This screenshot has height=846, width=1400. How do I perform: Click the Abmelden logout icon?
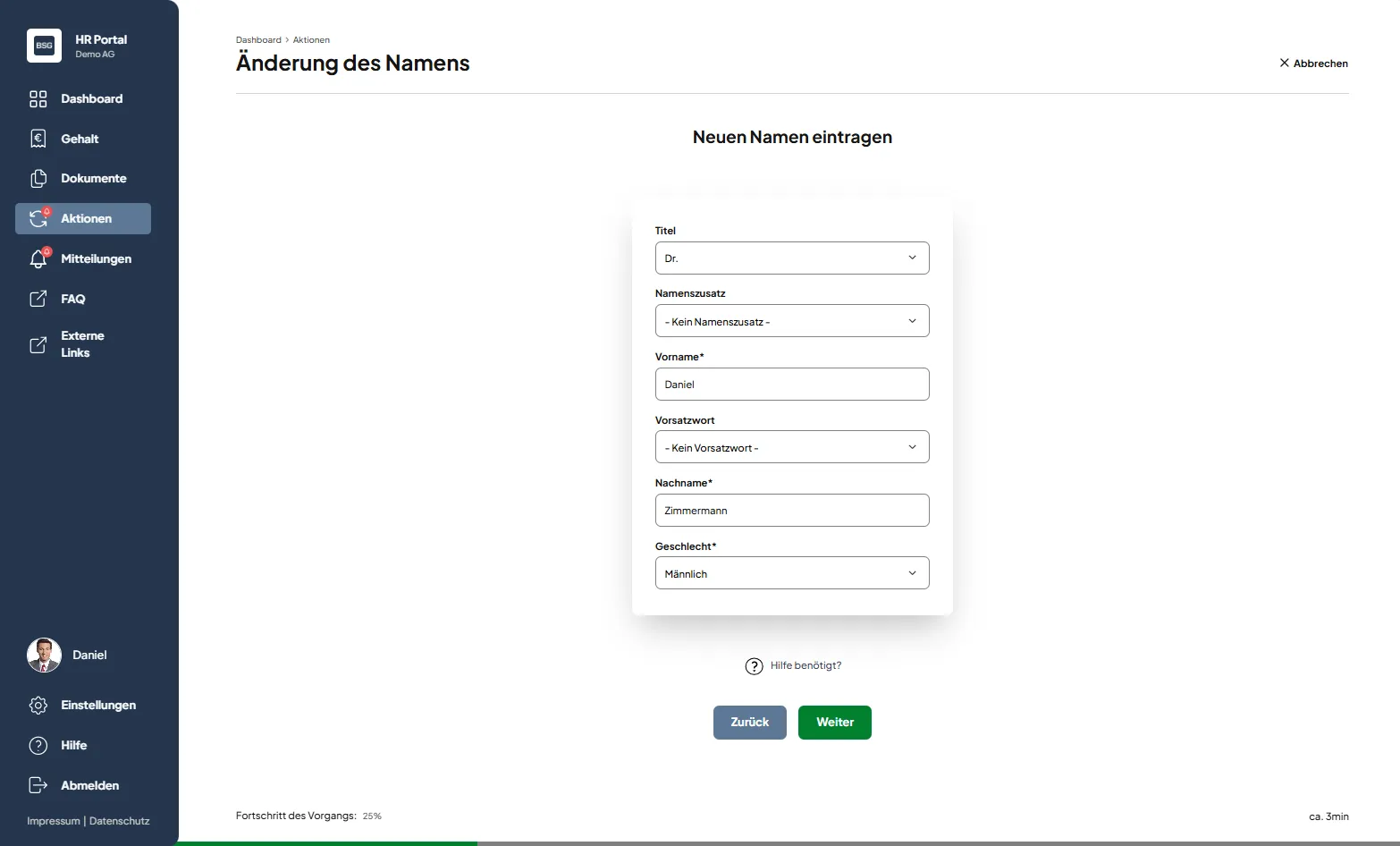(x=38, y=785)
